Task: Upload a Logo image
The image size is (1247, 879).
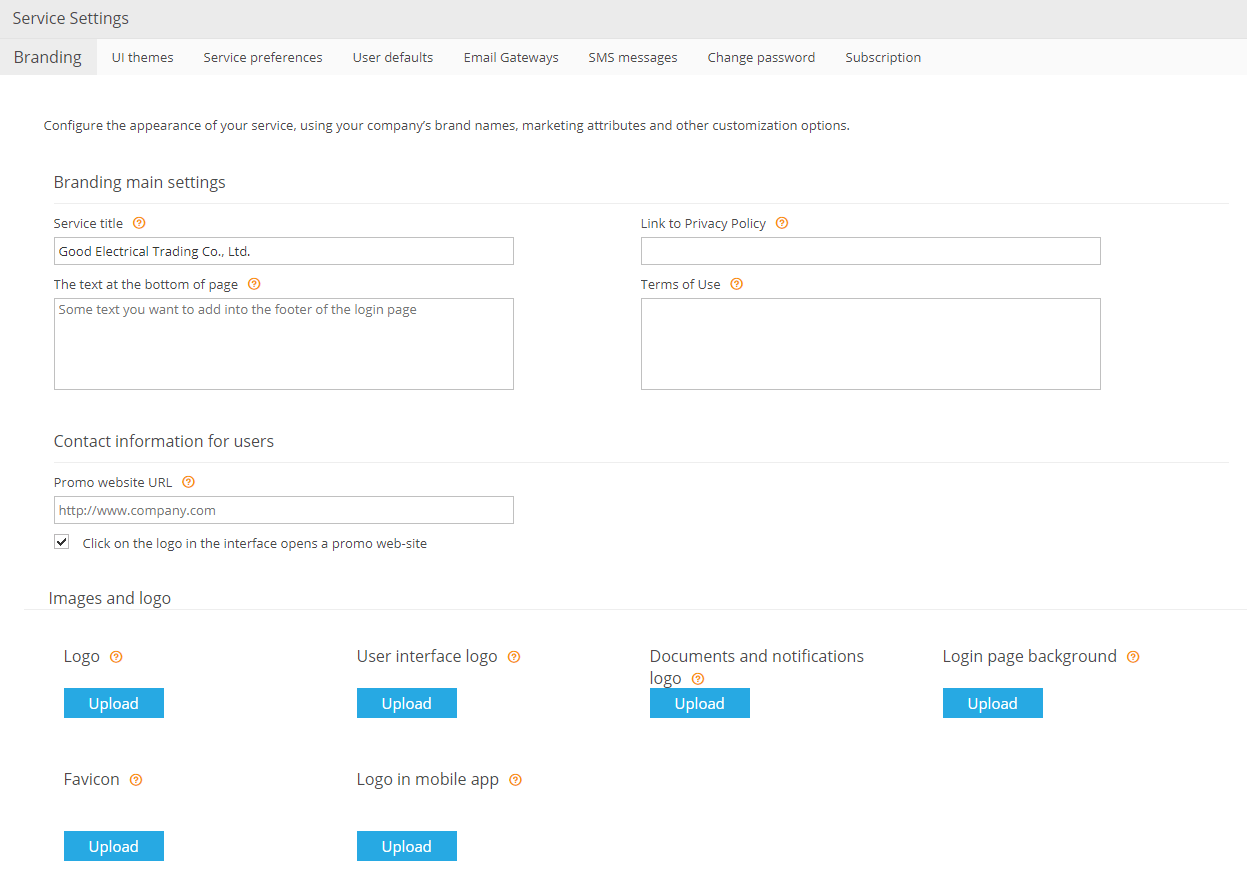Action: (x=114, y=703)
